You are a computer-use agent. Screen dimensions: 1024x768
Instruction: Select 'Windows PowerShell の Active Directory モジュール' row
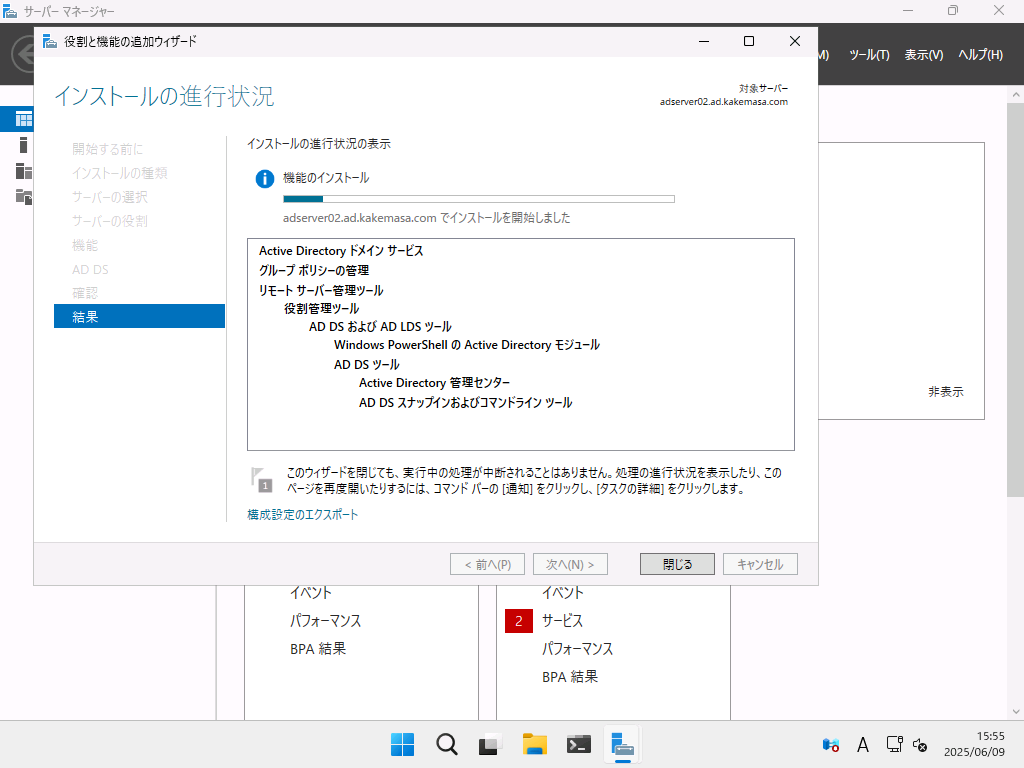467,345
